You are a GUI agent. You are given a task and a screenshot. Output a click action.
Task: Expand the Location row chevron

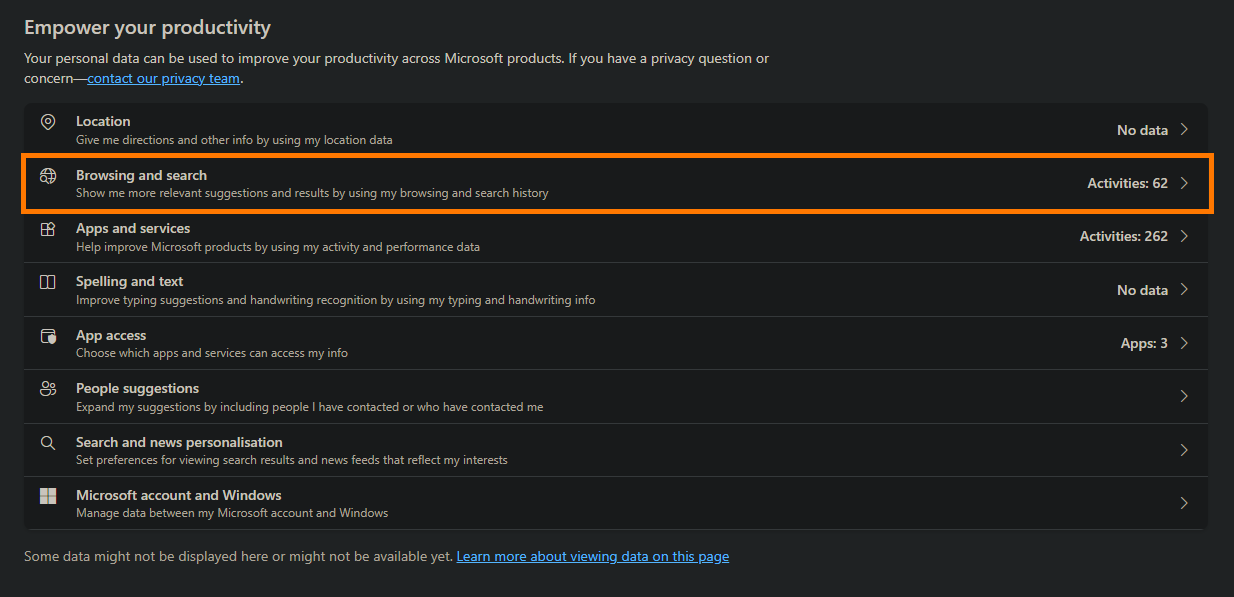point(1184,130)
